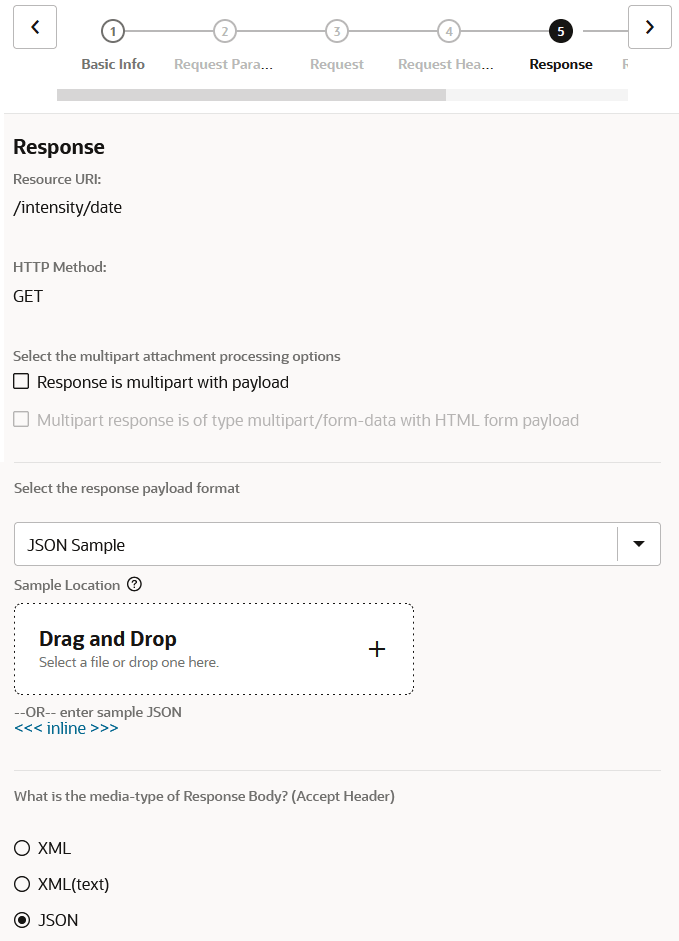Screen dimensions: 679x941
Task: Select step 3 circle in wizard
Action: [x=337, y=31]
